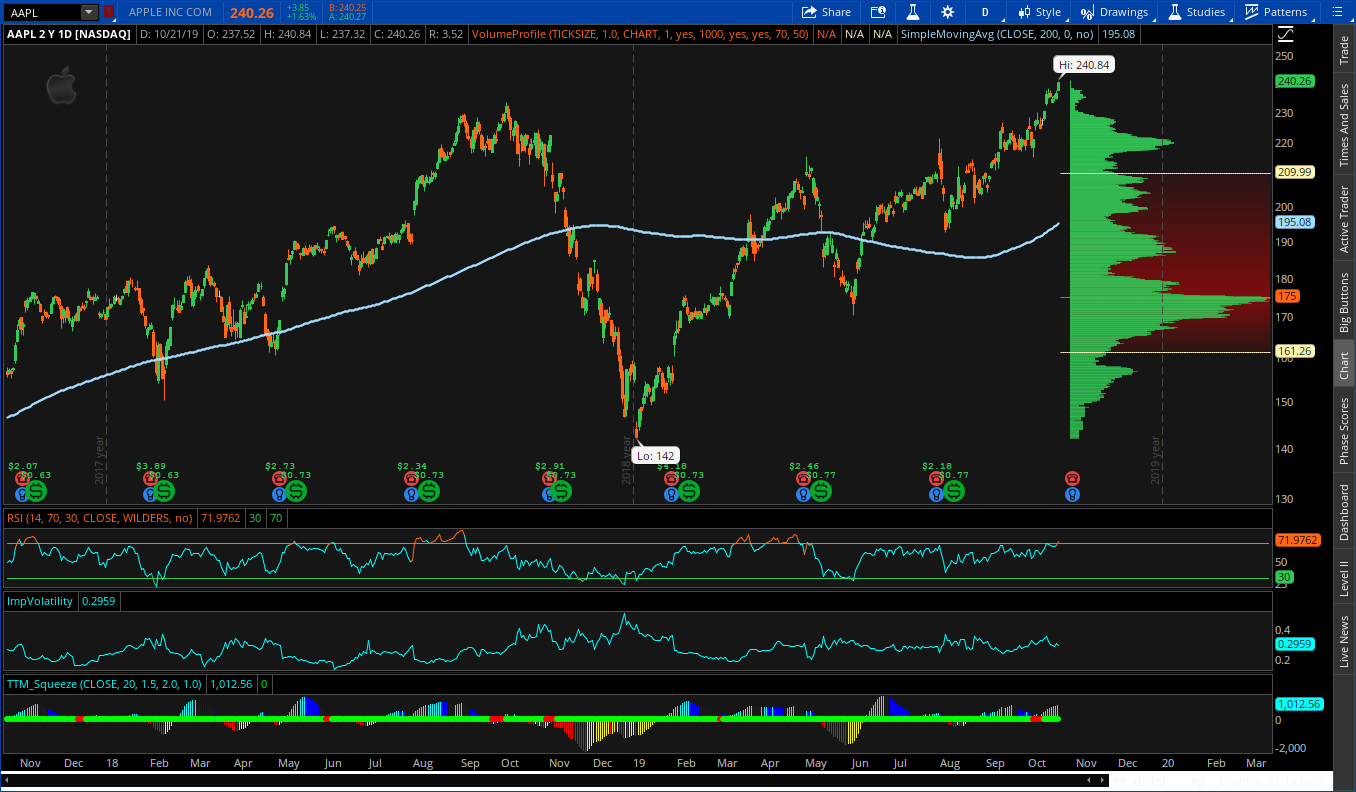This screenshot has height=792, width=1356.
Task: Click the red phone icon under $2.73 near May
Action: pyautogui.click(x=280, y=479)
